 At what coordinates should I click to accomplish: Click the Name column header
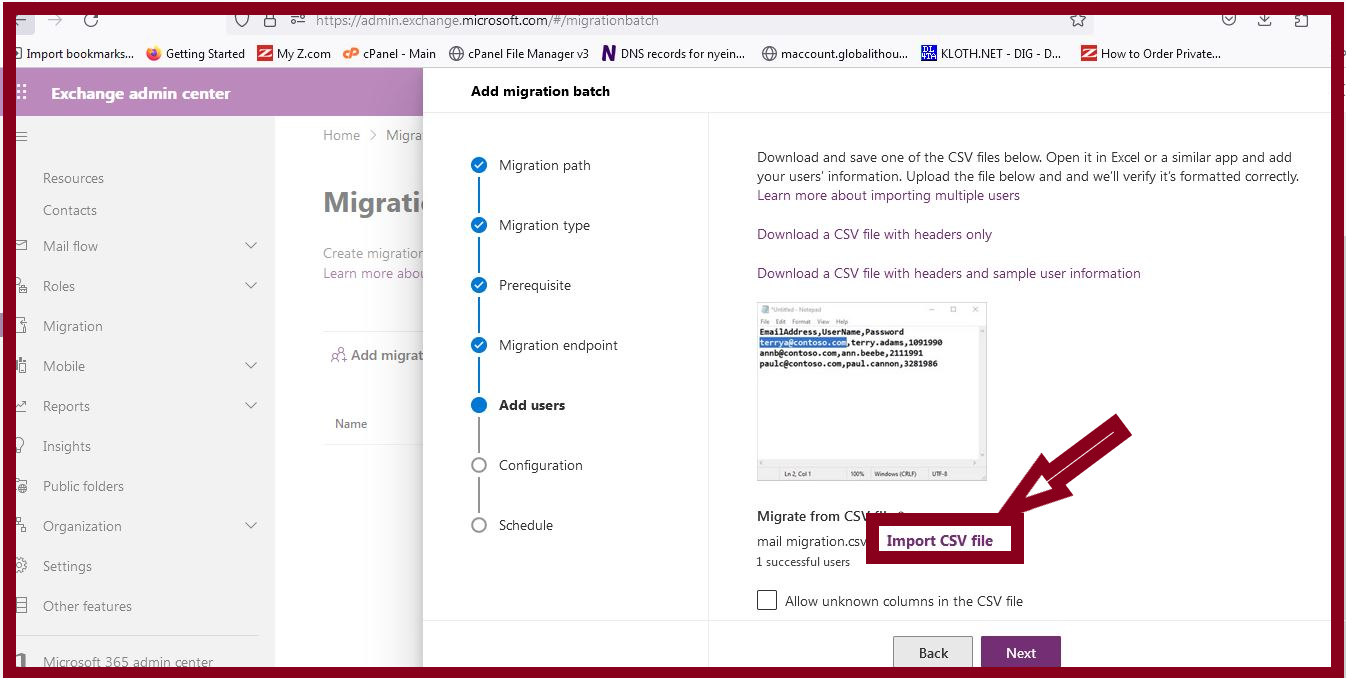351,424
